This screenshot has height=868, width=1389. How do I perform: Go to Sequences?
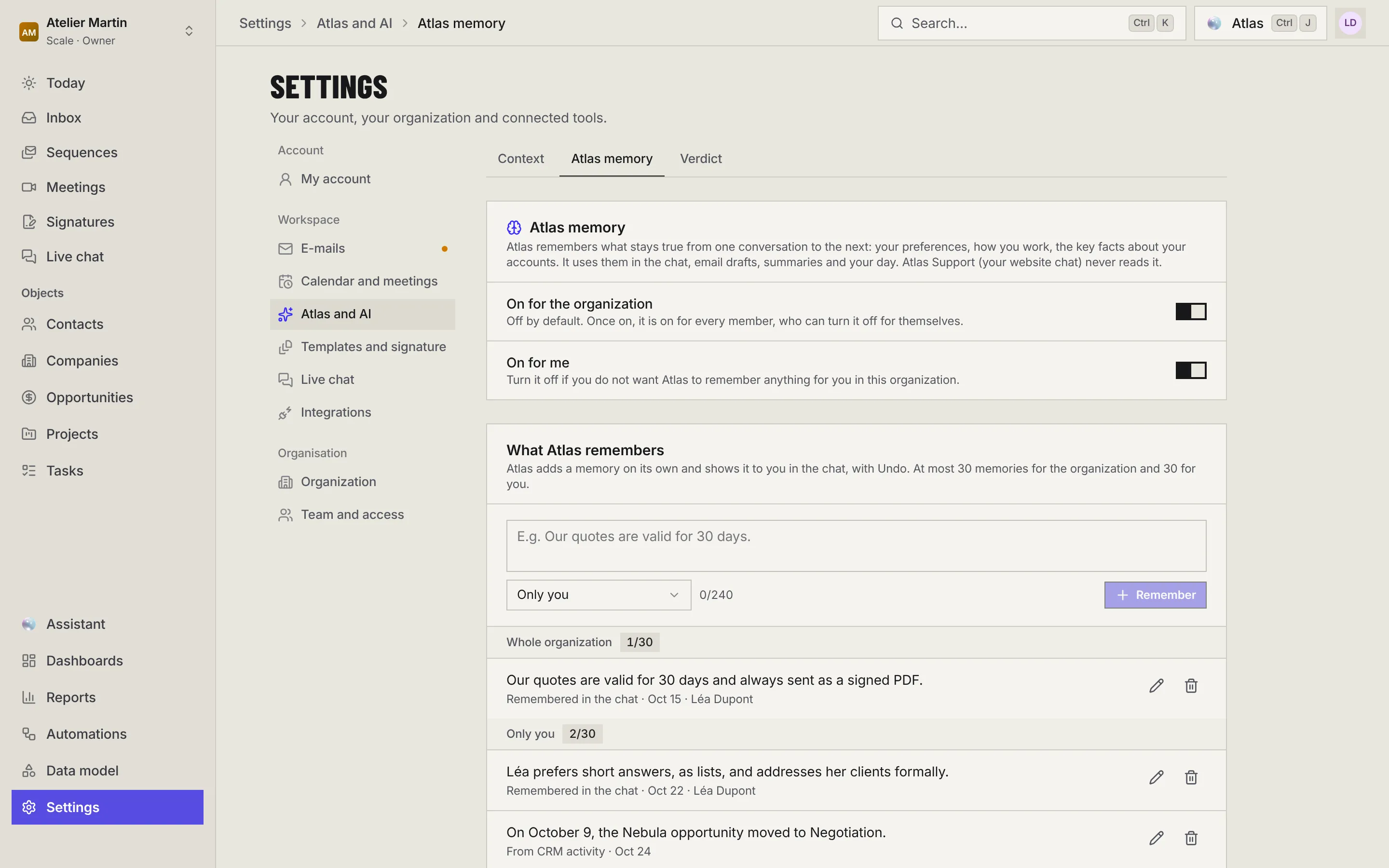pyautogui.click(x=108, y=152)
